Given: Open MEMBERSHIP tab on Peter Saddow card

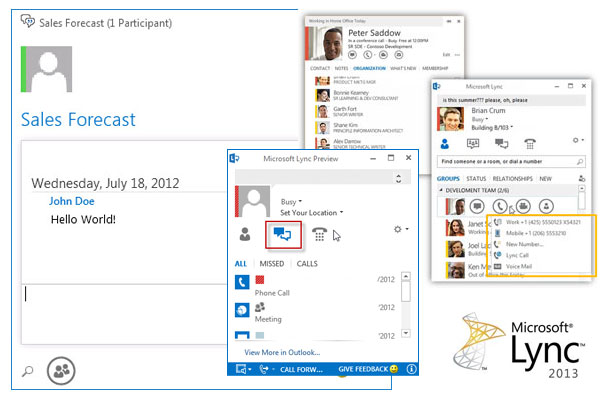Looking at the screenshot, I should [435, 68].
